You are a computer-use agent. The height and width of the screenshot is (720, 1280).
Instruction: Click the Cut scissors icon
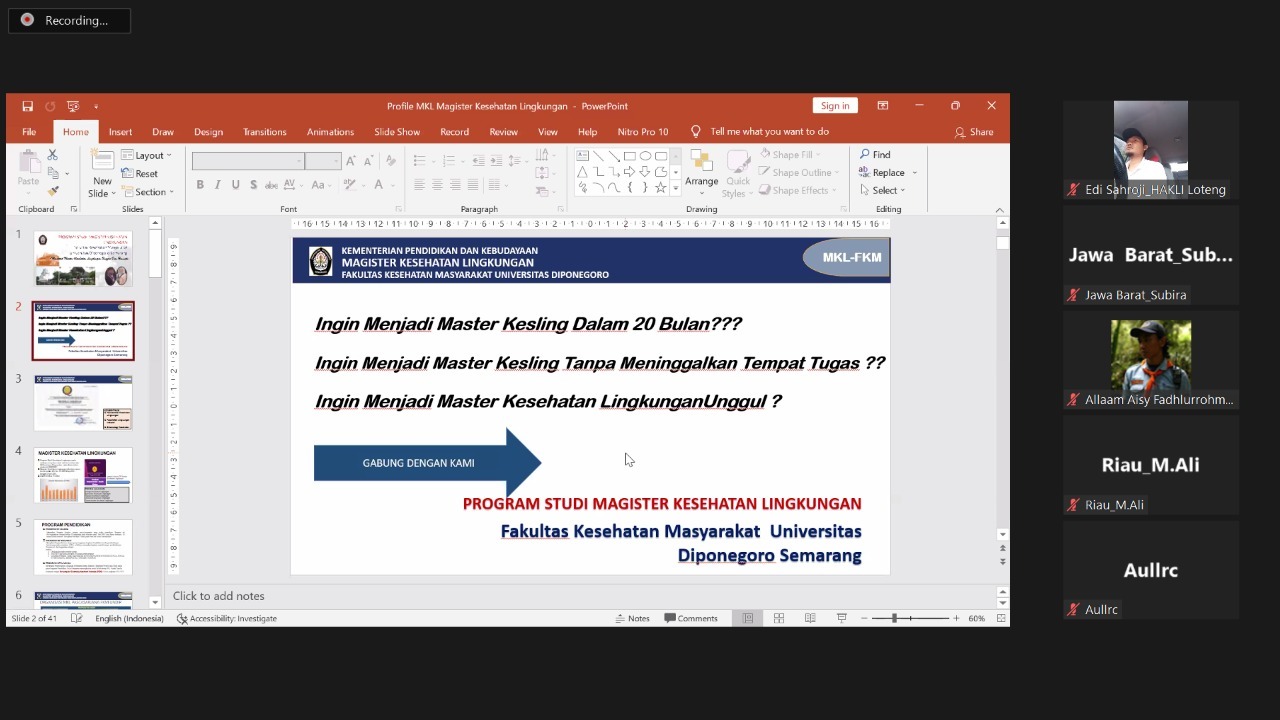53,155
